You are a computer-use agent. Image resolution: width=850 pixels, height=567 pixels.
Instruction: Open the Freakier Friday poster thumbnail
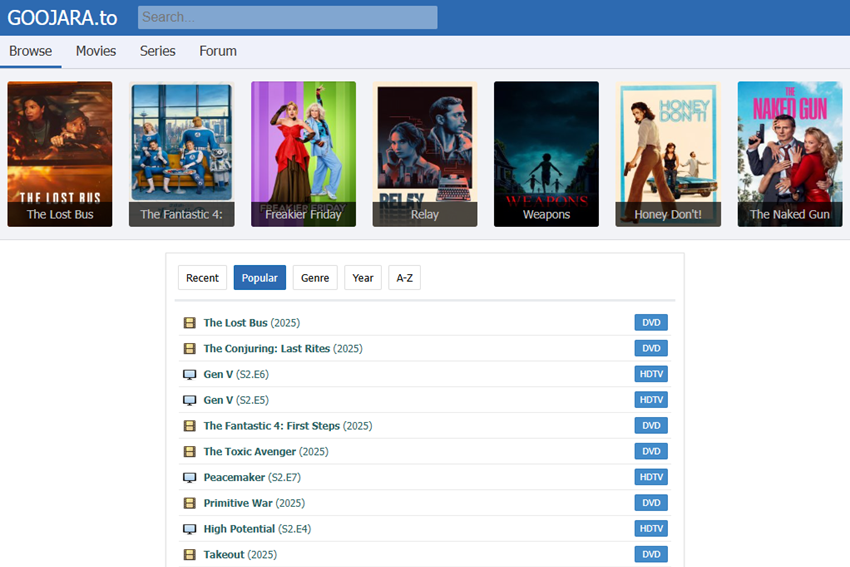click(x=303, y=154)
